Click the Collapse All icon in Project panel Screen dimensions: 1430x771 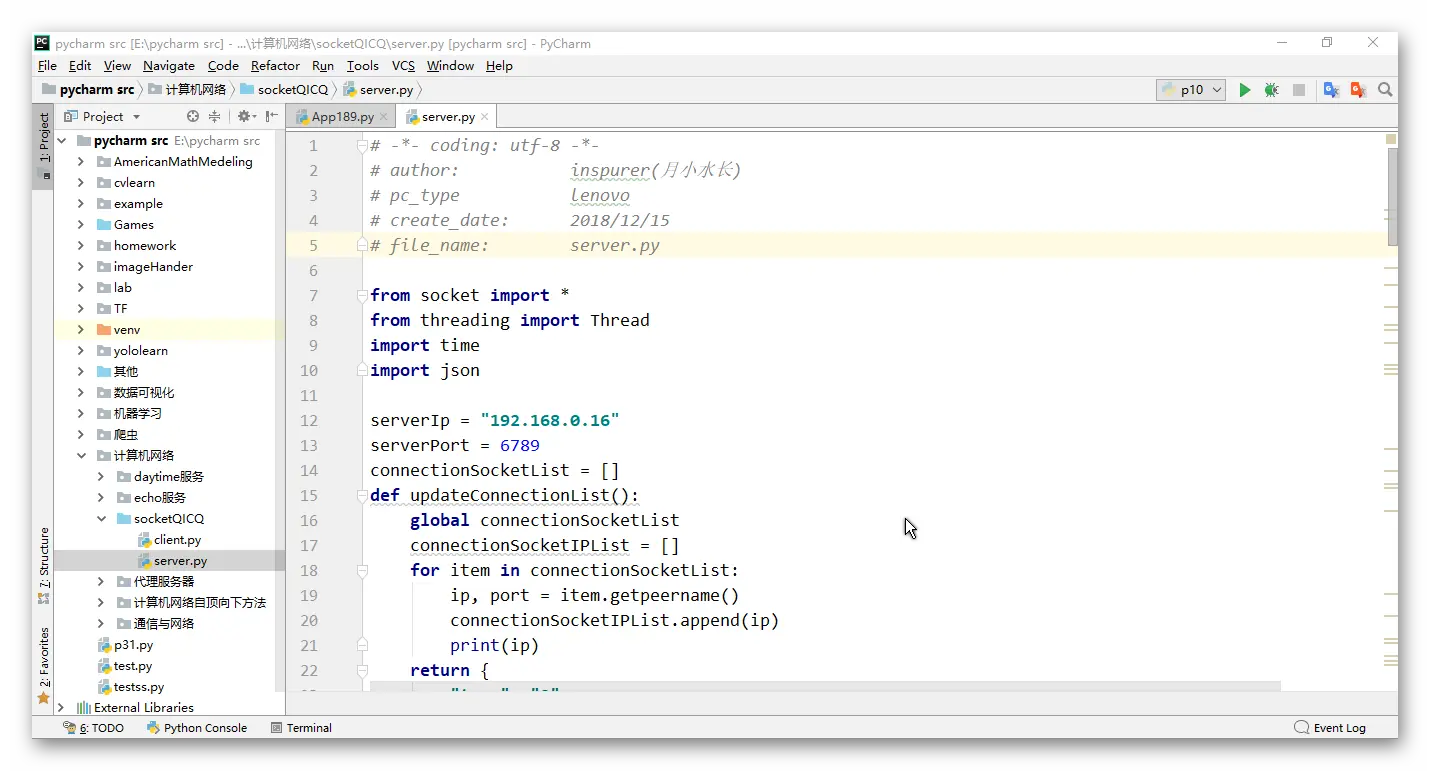click(214, 117)
